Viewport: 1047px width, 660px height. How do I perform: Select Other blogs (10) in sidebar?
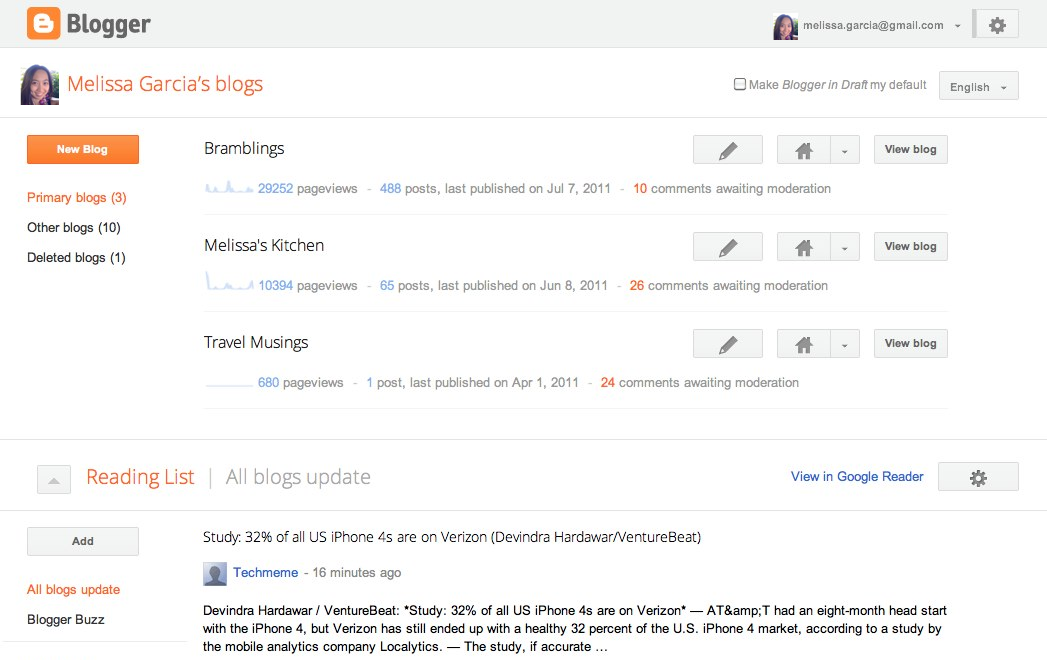73,228
